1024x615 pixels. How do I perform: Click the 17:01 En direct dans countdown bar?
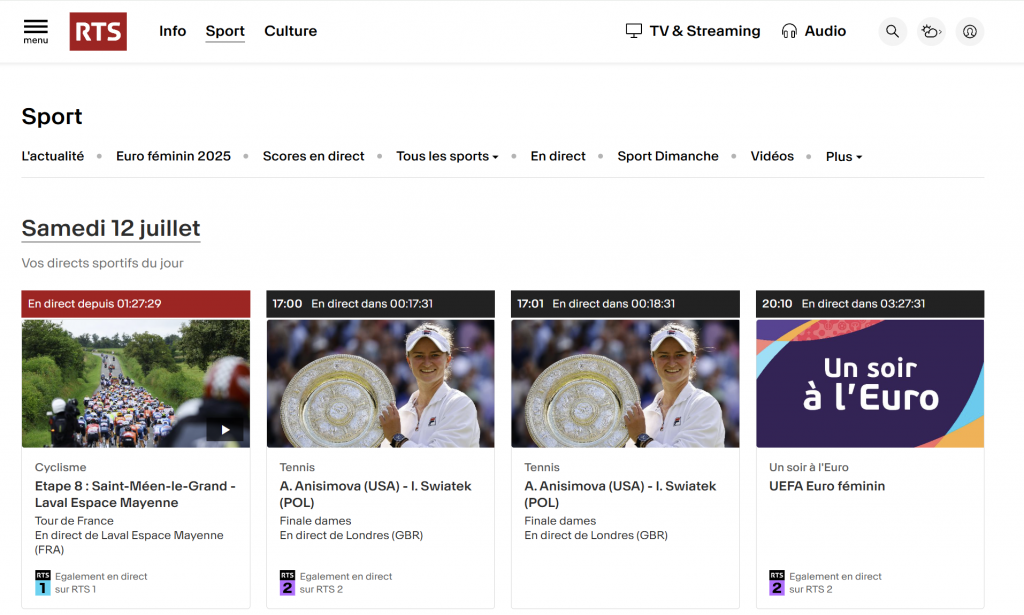pos(625,304)
